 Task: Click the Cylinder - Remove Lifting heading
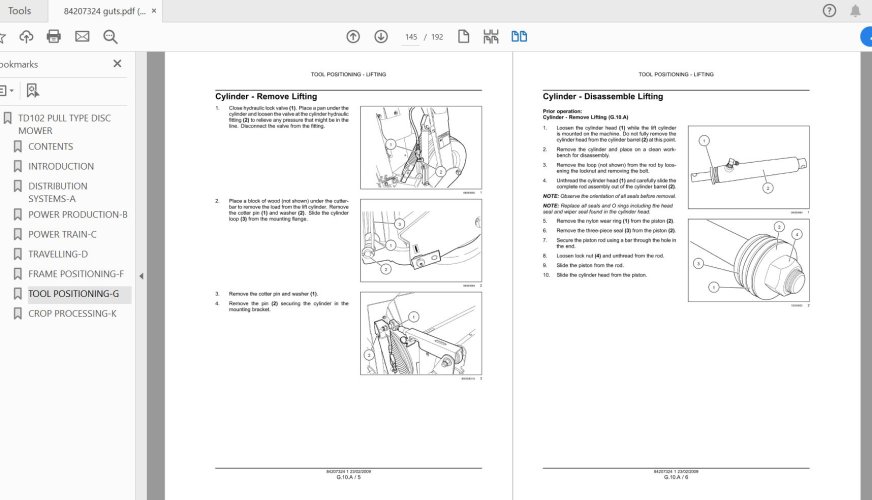(266, 96)
